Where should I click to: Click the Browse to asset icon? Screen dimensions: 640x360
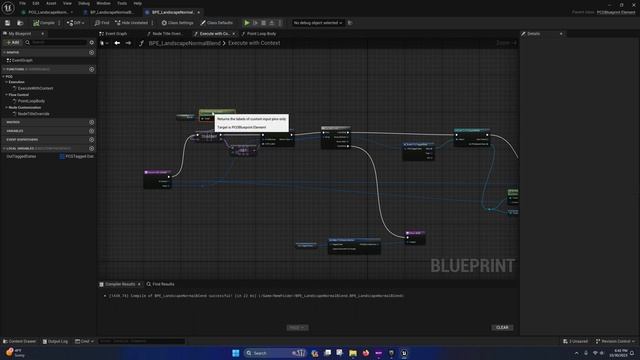point(20,23)
